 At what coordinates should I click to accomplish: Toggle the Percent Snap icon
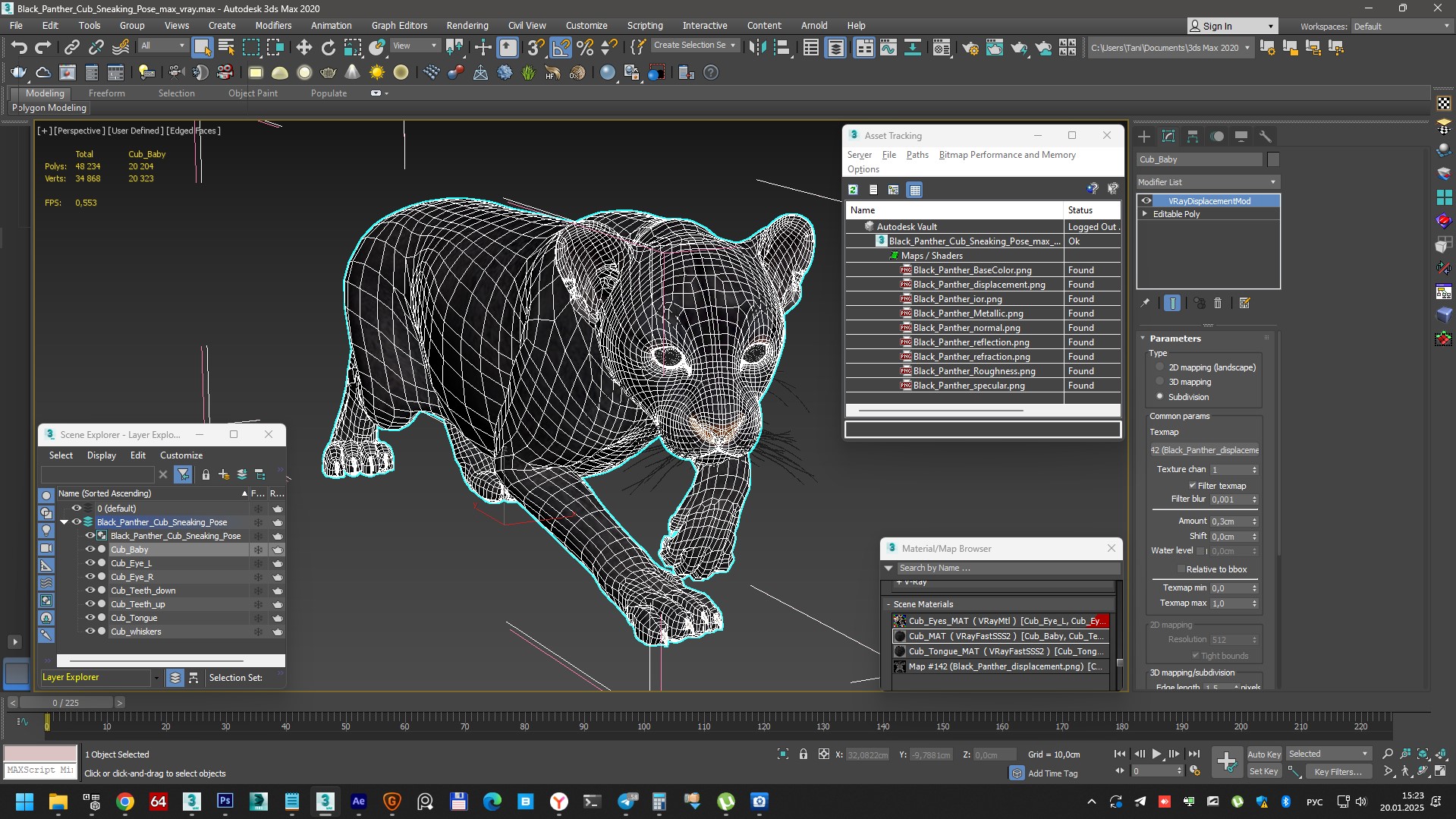(x=585, y=48)
